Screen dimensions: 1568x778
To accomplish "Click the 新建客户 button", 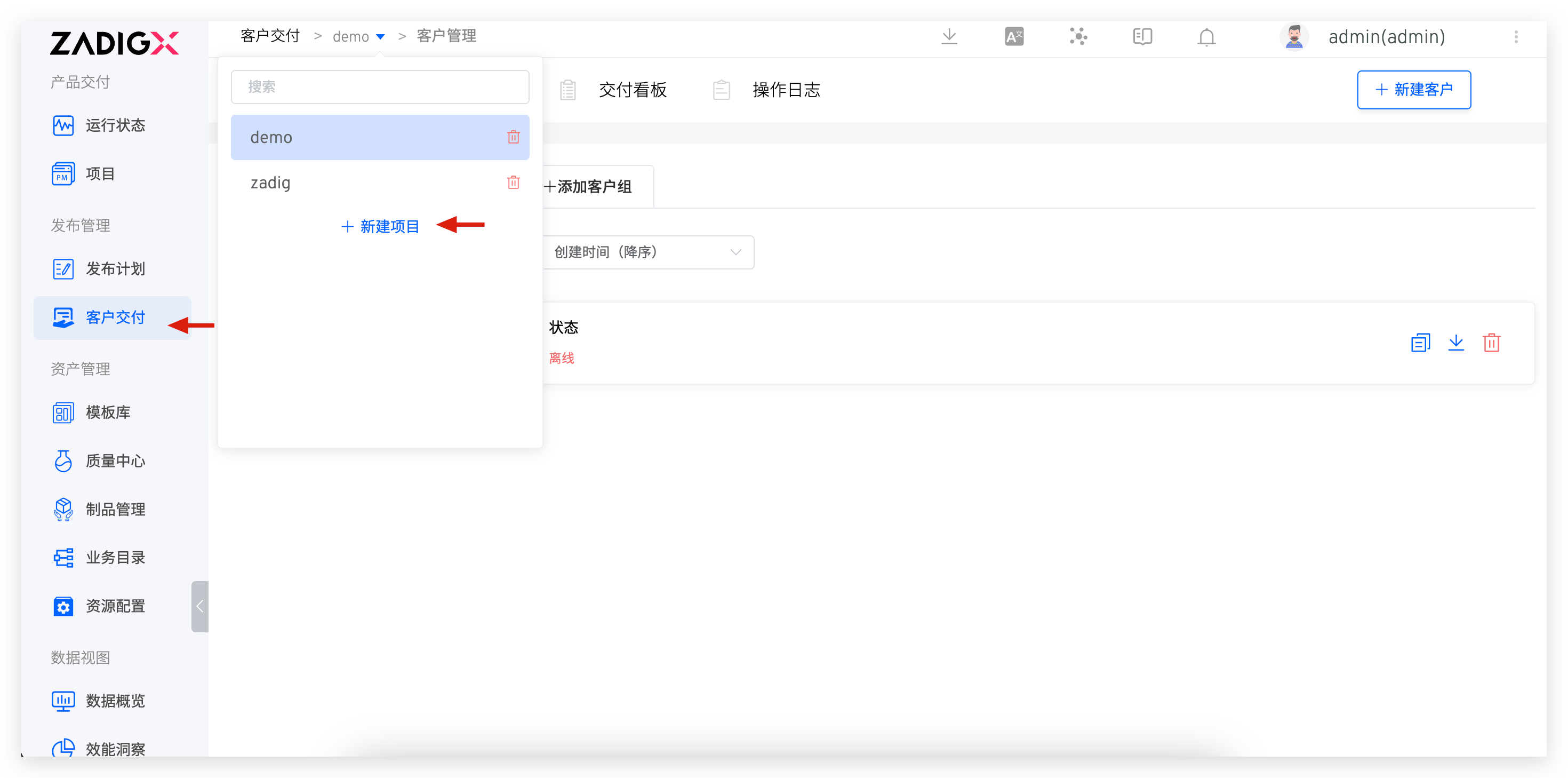I will pyautogui.click(x=1413, y=90).
